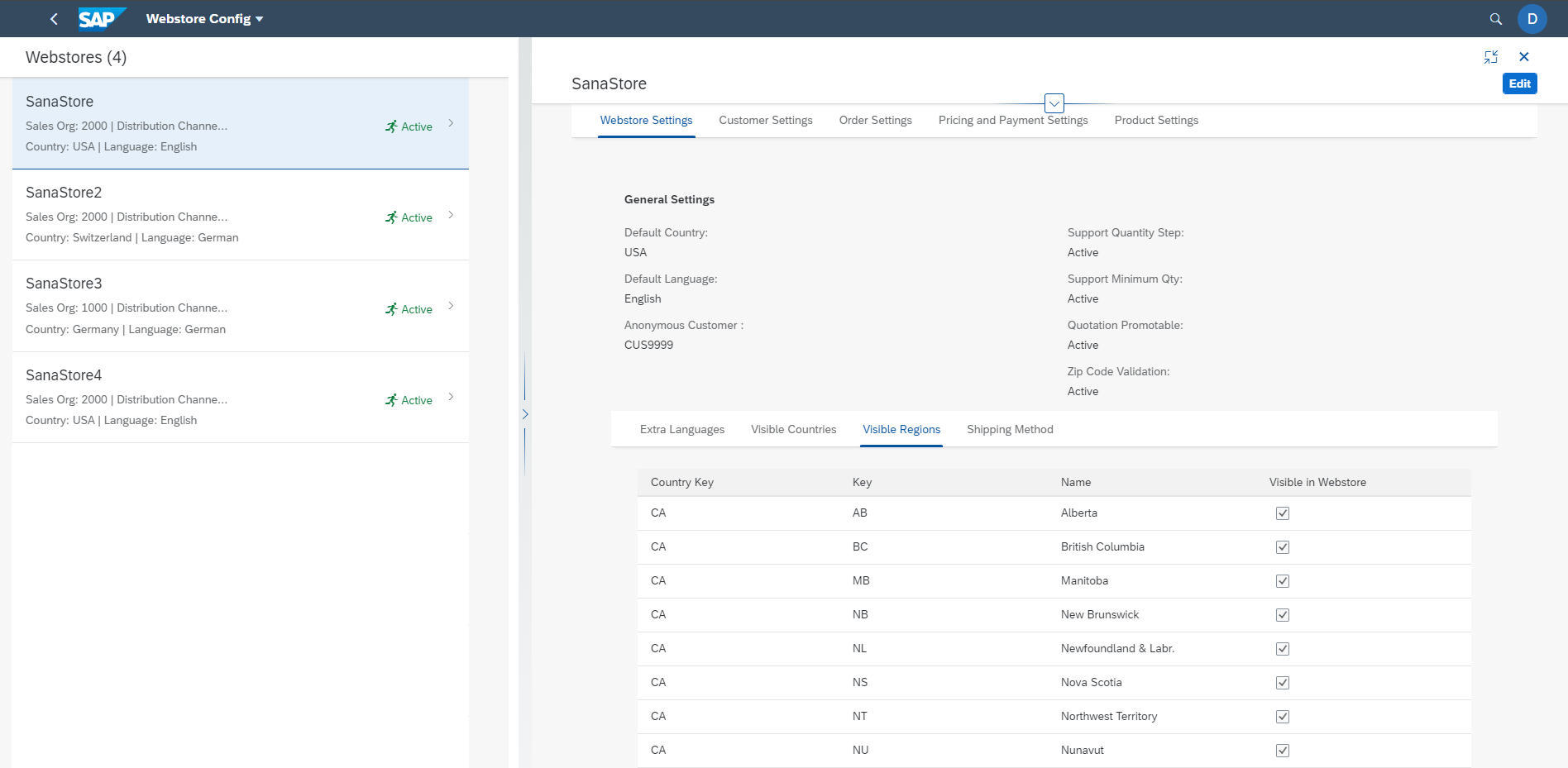Viewport: 1568px width, 768px height.
Task: Select SanaStore in the webstores list
Action: [241, 124]
